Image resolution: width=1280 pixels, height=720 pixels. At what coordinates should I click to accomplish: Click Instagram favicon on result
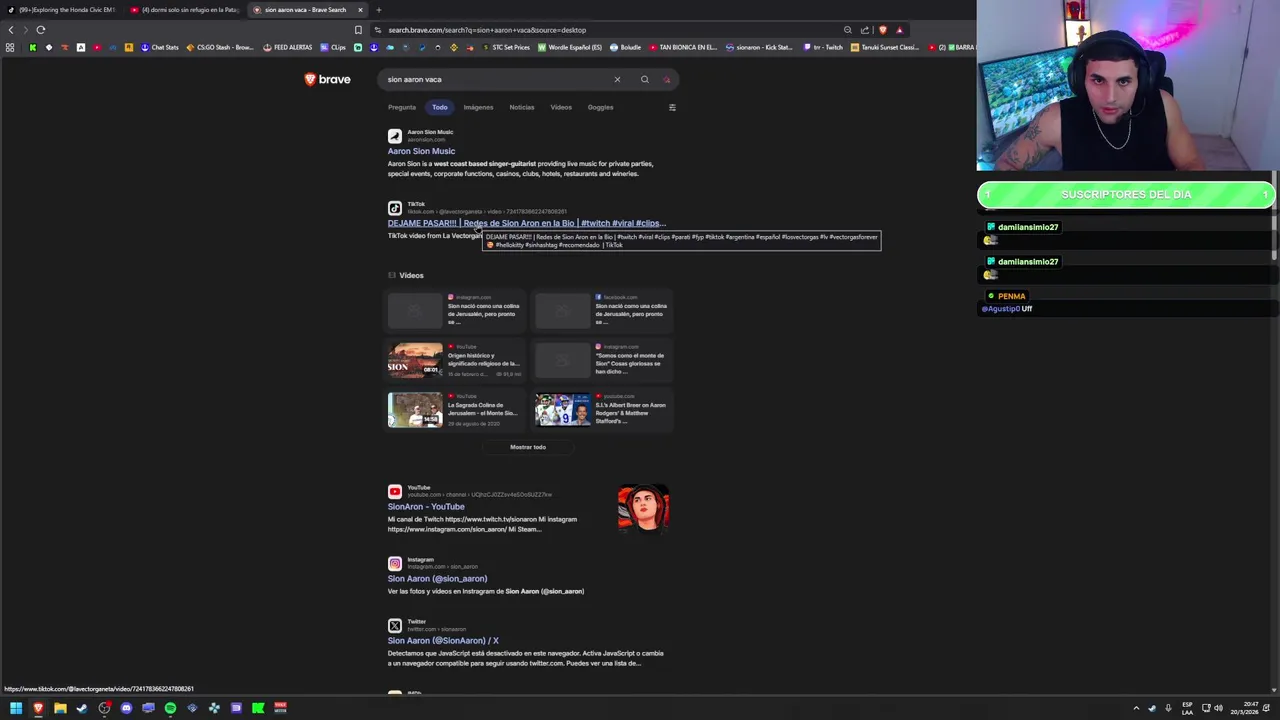point(395,563)
